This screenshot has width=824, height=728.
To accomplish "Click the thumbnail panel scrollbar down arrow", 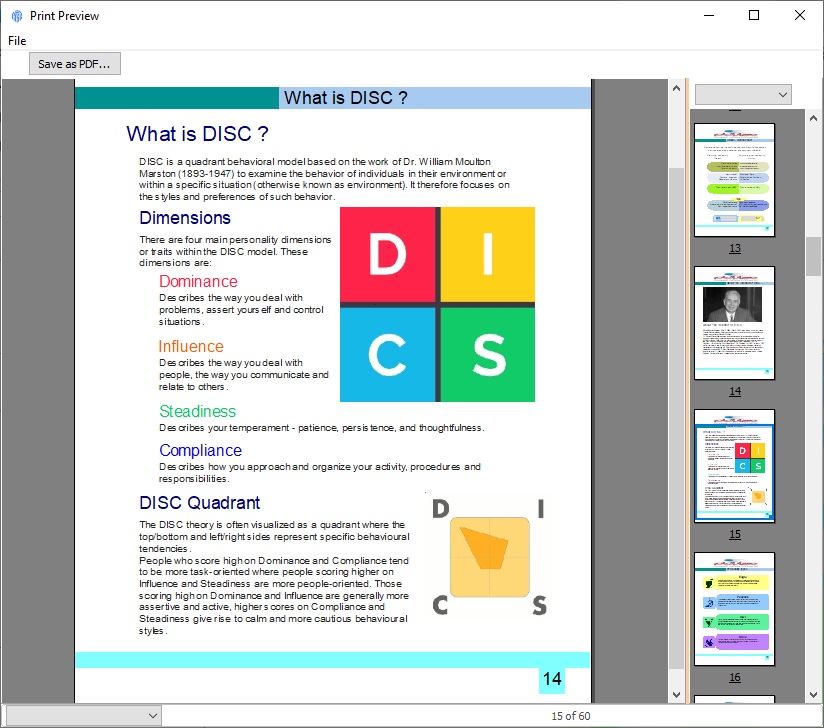I will coord(813,695).
